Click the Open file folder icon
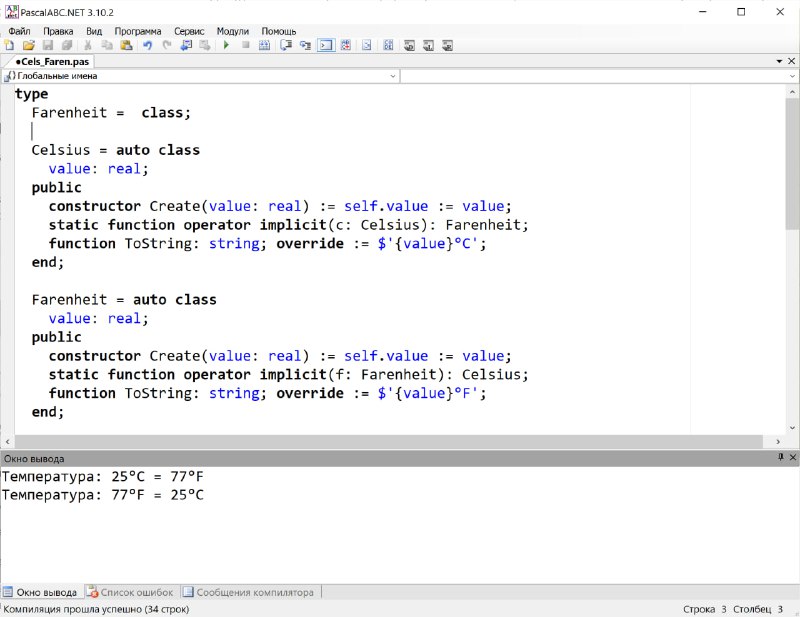800x617 pixels. (x=29, y=45)
